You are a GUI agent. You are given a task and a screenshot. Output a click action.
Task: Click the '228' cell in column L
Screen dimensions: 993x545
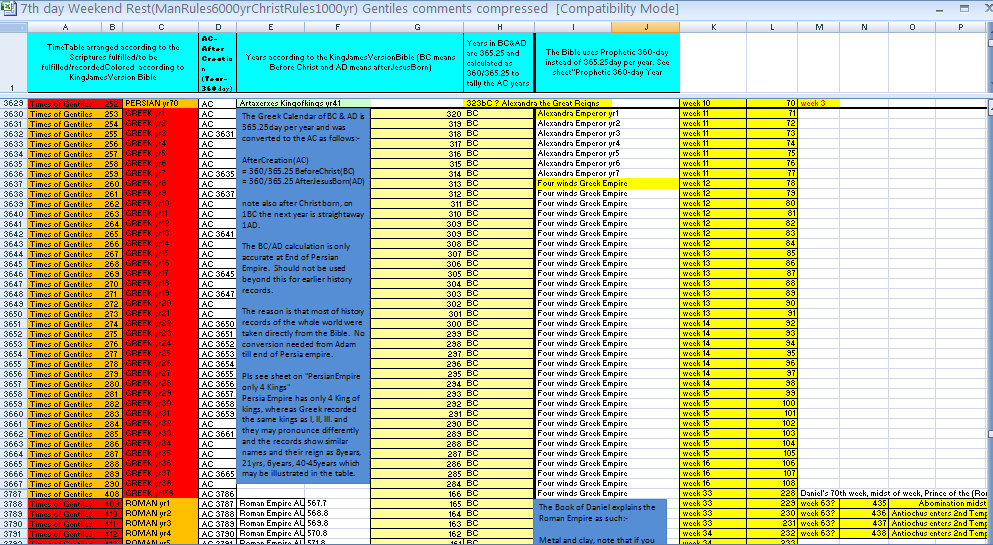pyautogui.click(x=772, y=494)
